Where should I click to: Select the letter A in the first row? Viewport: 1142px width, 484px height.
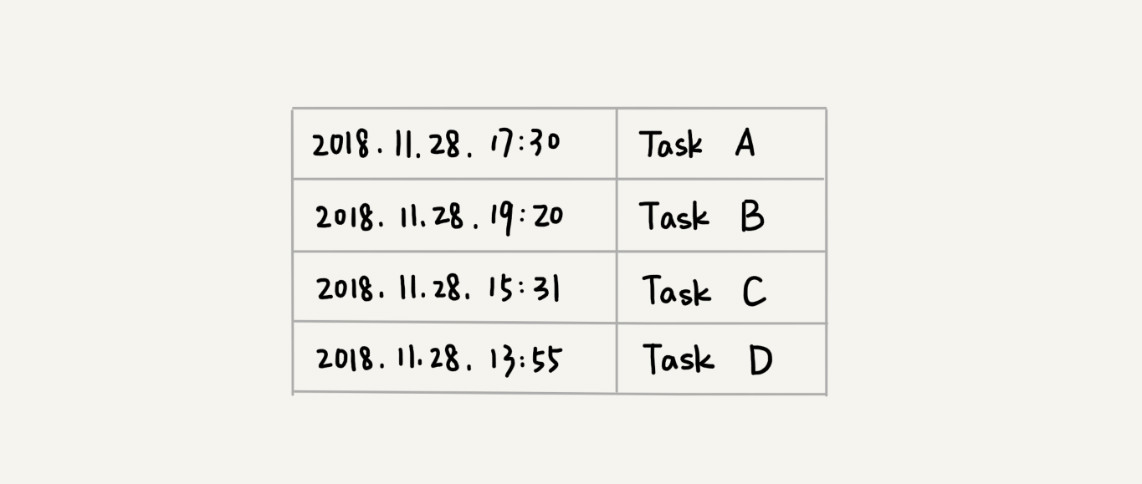[745, 143]
